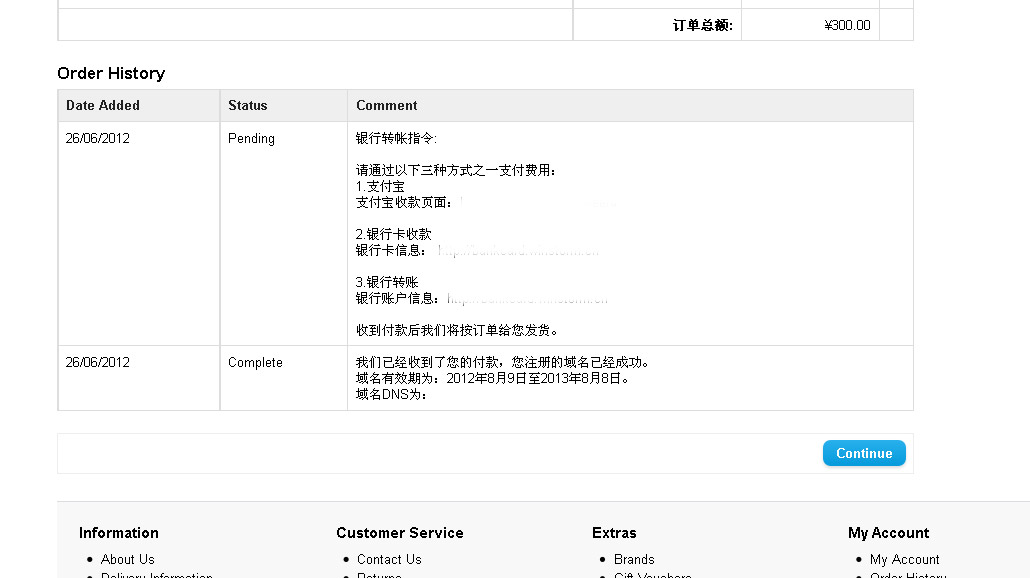The height and width of the screenshot is (578, 1030).
Task: Click the Order History section heading
Action: (x=111, y=73)
